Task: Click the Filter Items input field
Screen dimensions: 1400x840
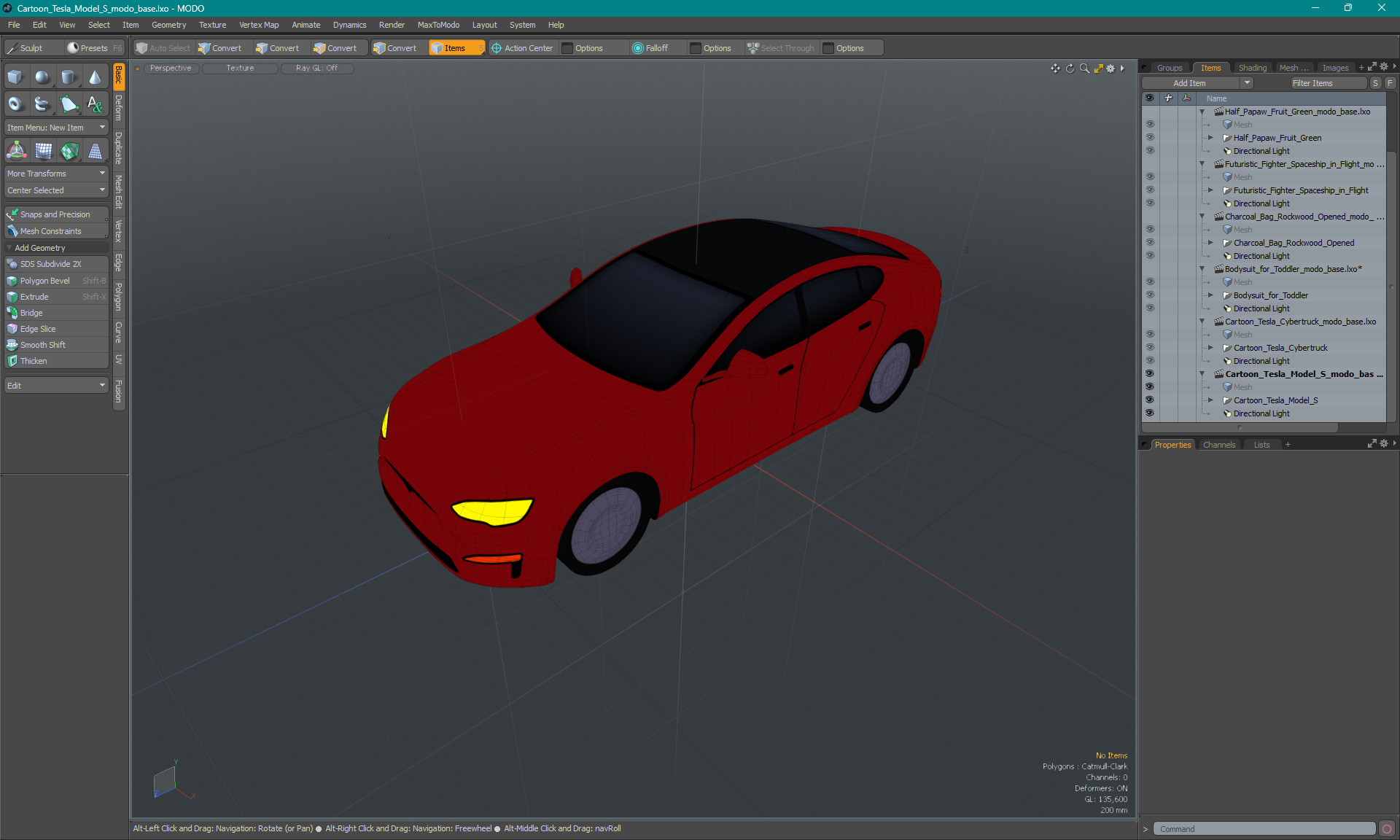Action: 1325,82
